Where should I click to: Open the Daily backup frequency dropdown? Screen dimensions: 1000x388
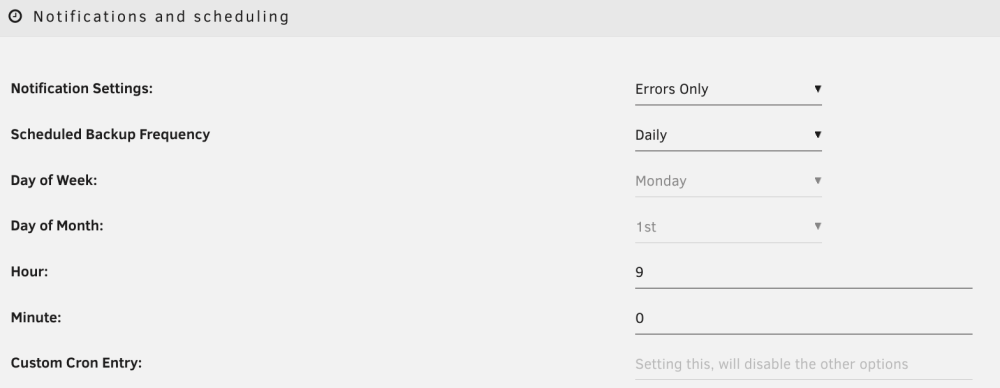point(728,135)
